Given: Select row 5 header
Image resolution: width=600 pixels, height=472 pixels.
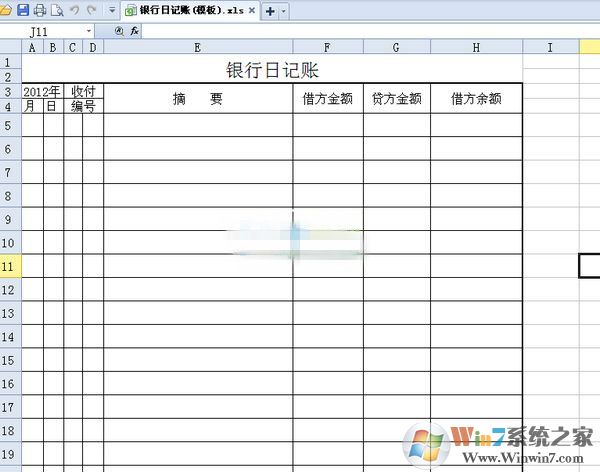Looking at the screenshot, I should 11,125.
